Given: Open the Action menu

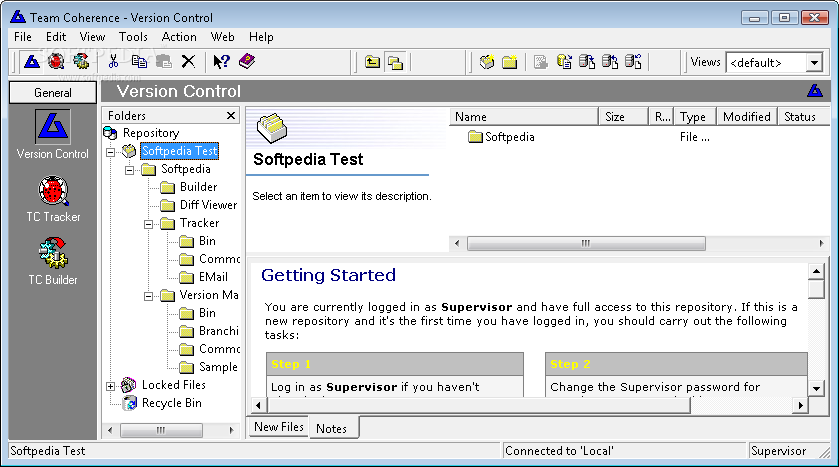Looking at the screenshot, I should tap(179, 37).
